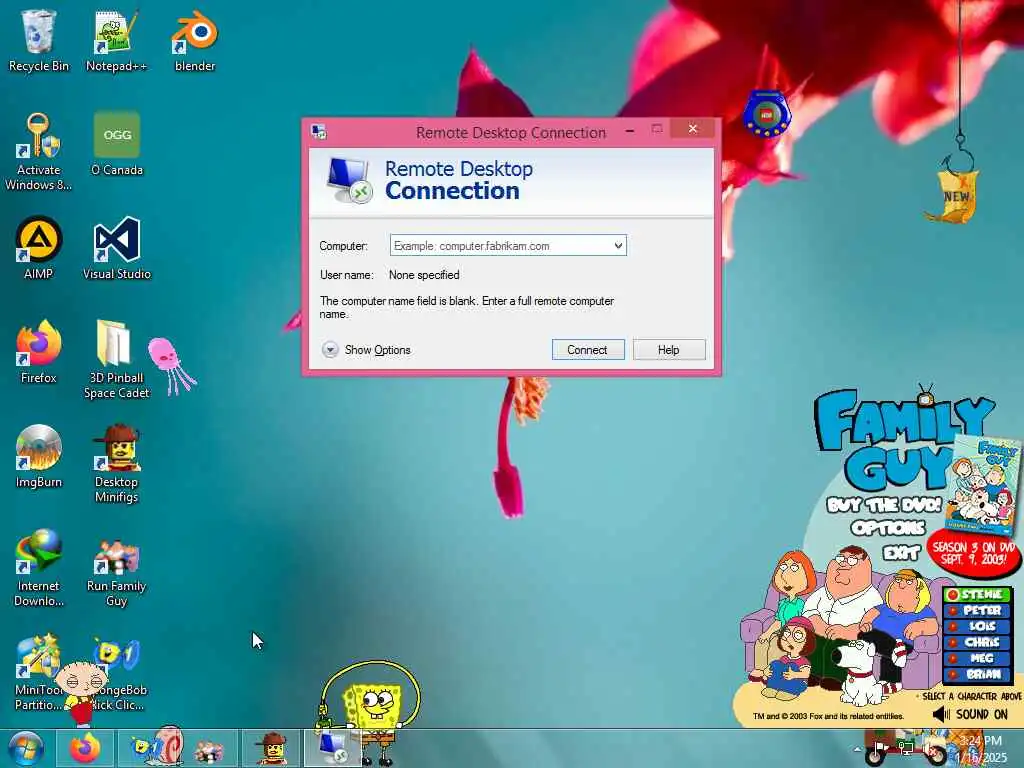Select the Stewie character option
The image size is (1024, 768).
[977, 594]
